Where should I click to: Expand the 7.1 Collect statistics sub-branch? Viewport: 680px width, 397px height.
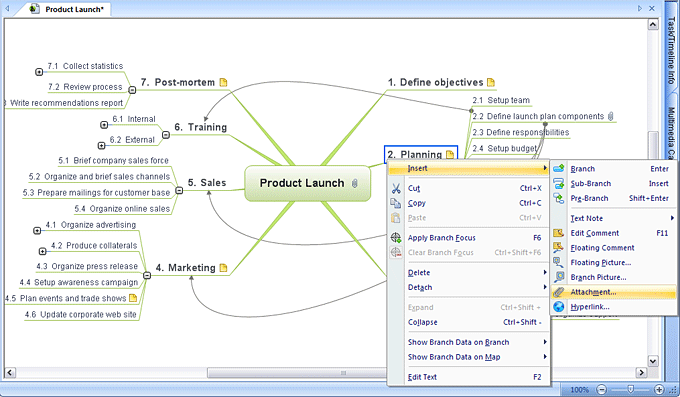tap(39, 72)
